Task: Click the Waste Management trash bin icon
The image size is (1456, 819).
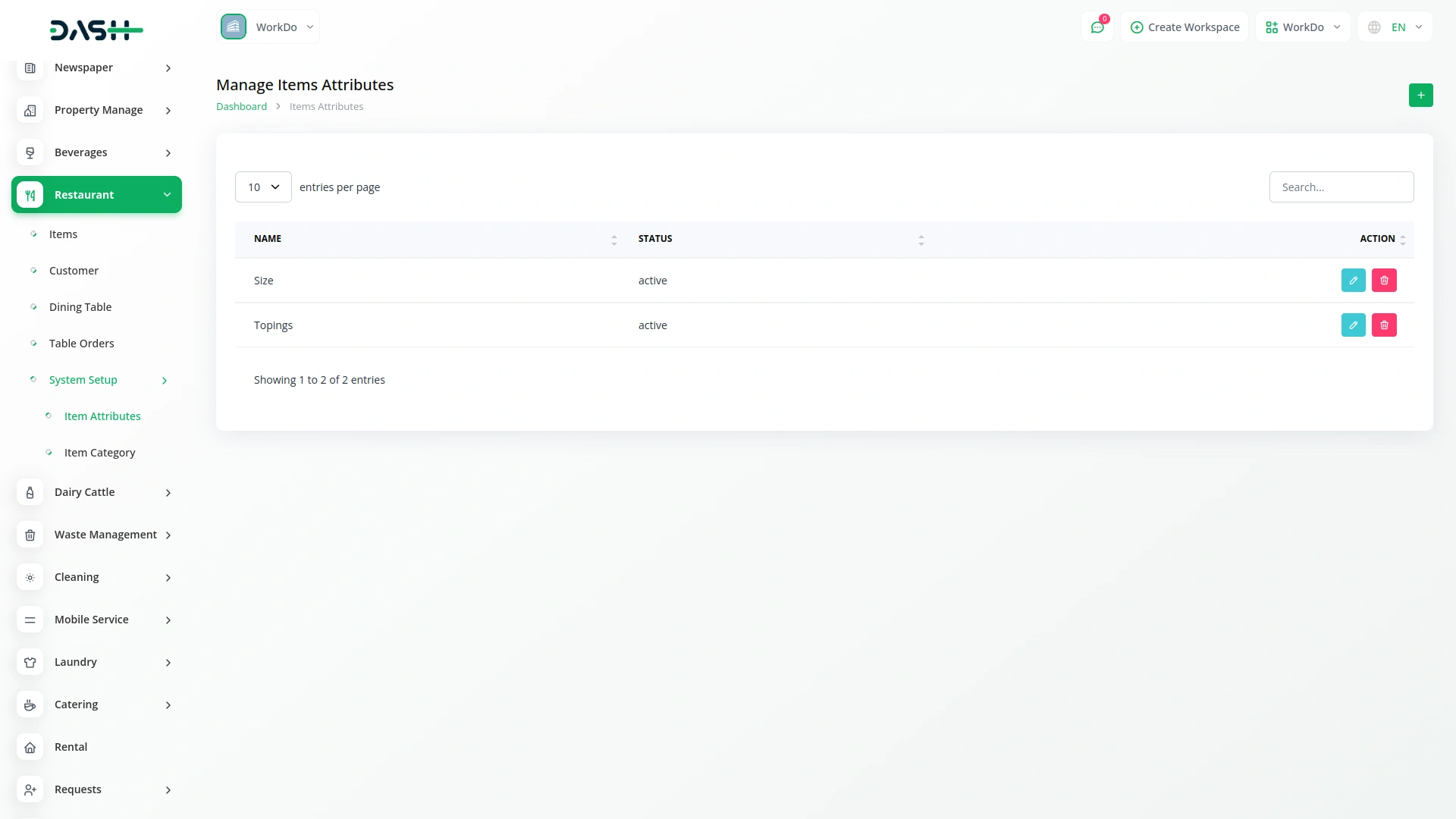Action: [30, 535]
